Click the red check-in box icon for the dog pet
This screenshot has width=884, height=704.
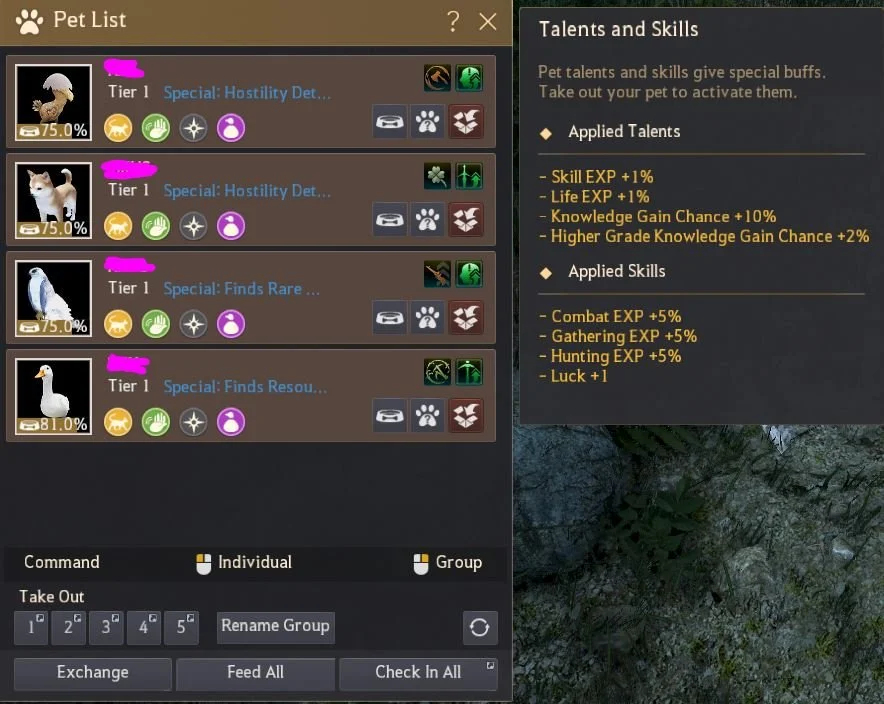pos(466,219)
